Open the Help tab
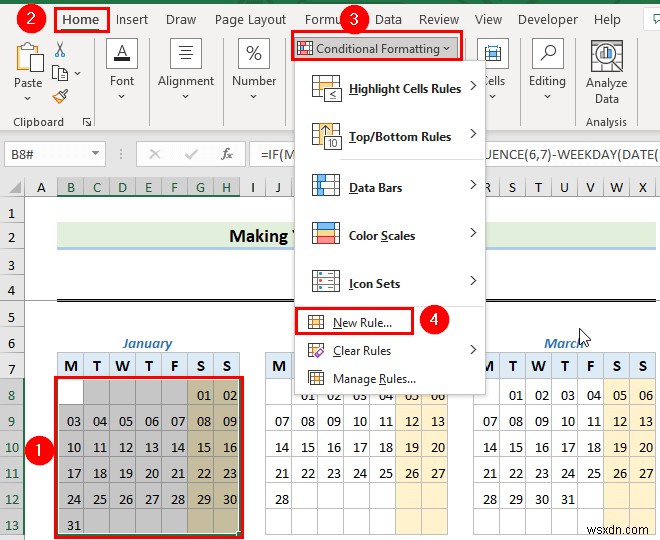This screenshot has height=540, width=660. [x=607, y=20]
